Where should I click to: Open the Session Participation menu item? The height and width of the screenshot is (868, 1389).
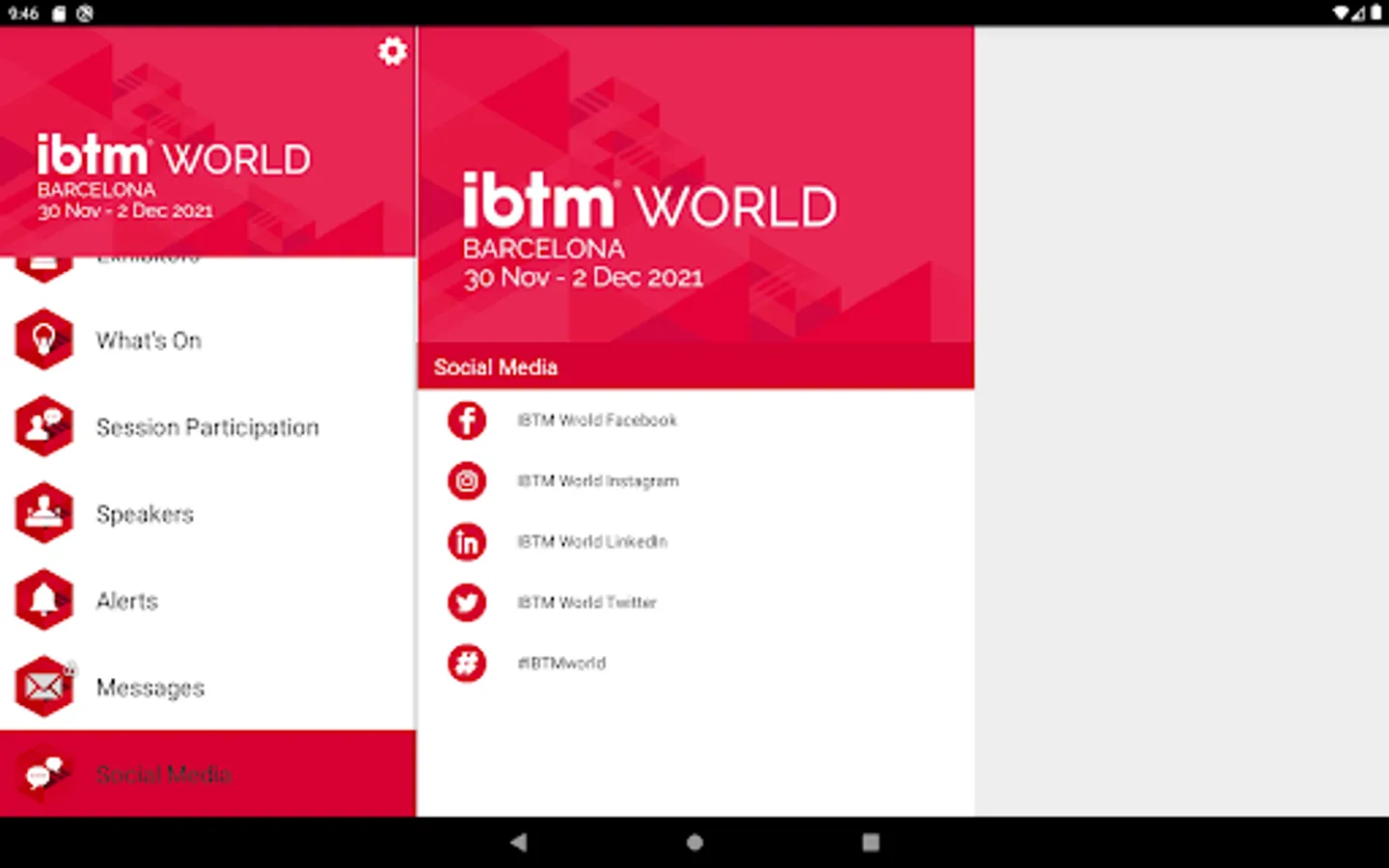pos(207,426)
